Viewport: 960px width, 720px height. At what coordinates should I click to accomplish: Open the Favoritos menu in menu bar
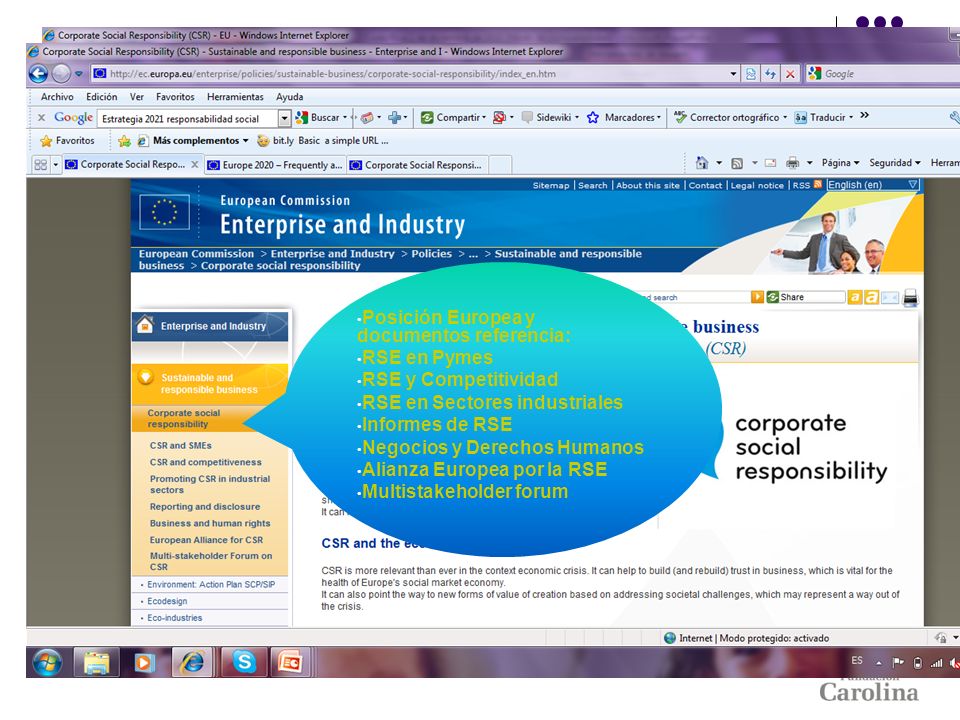pyautogui.click(x=175, y=97)
